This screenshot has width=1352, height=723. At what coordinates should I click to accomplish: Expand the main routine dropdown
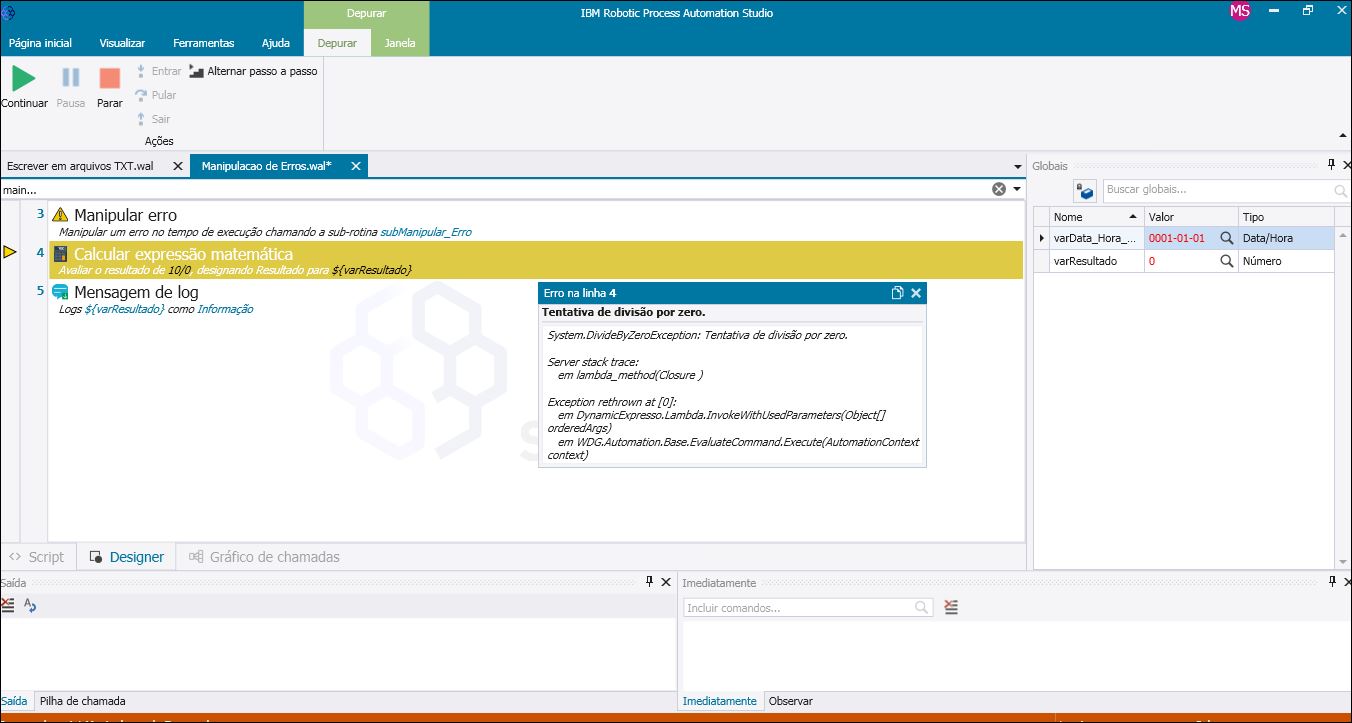pyautogui.click(x=1017, y=189)
